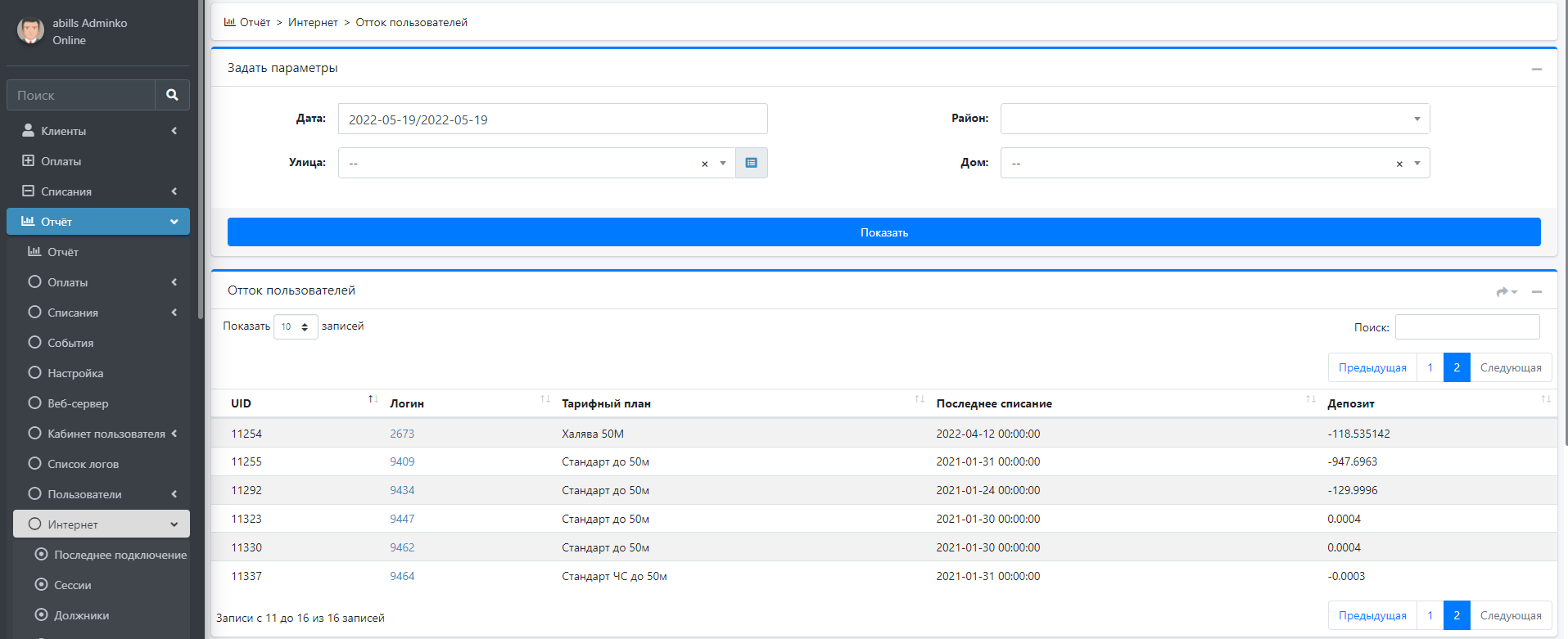Click the table Поиск filter field
The height and width of the screenshot is (639, 1568).
[1466, 327]
